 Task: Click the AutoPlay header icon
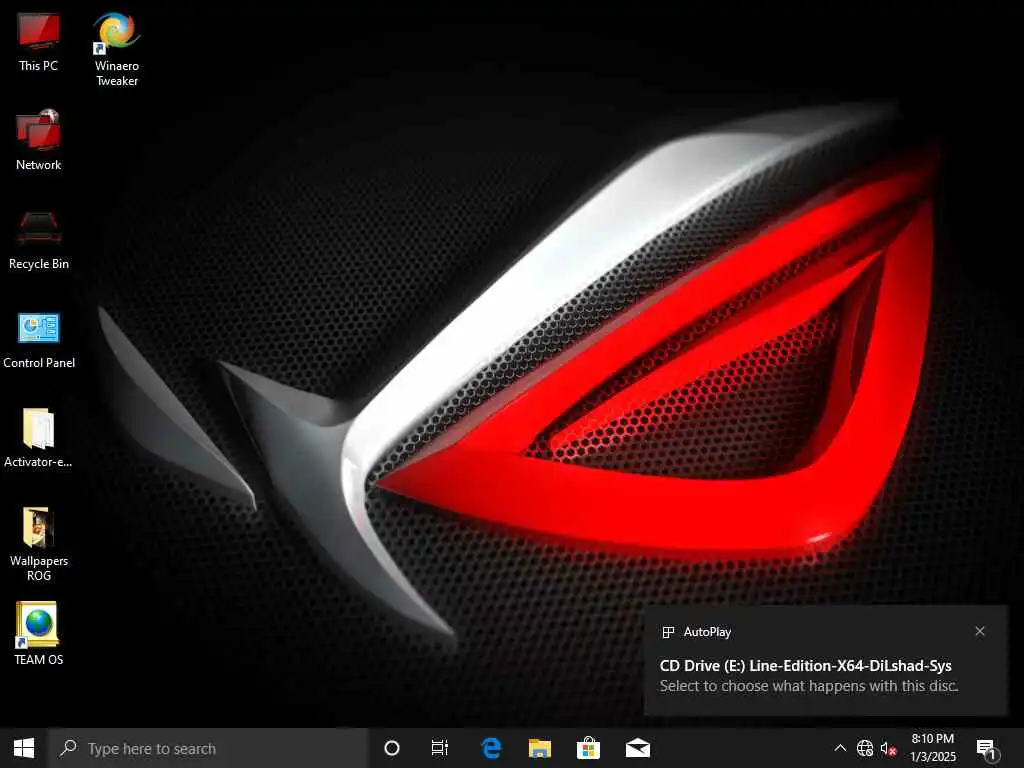668,632
